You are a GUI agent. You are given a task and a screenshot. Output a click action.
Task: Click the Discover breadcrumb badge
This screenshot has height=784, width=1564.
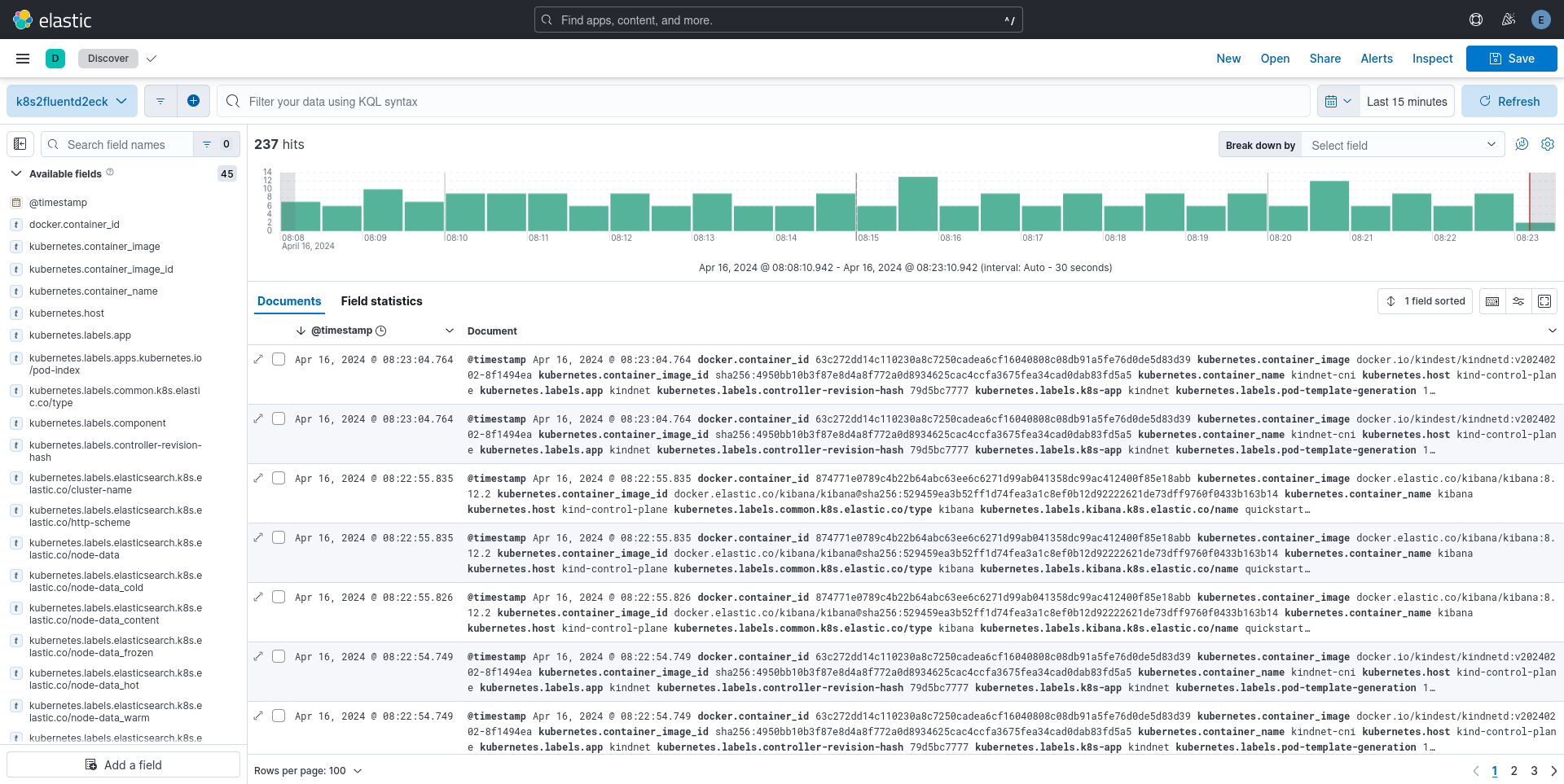[108, 59]
